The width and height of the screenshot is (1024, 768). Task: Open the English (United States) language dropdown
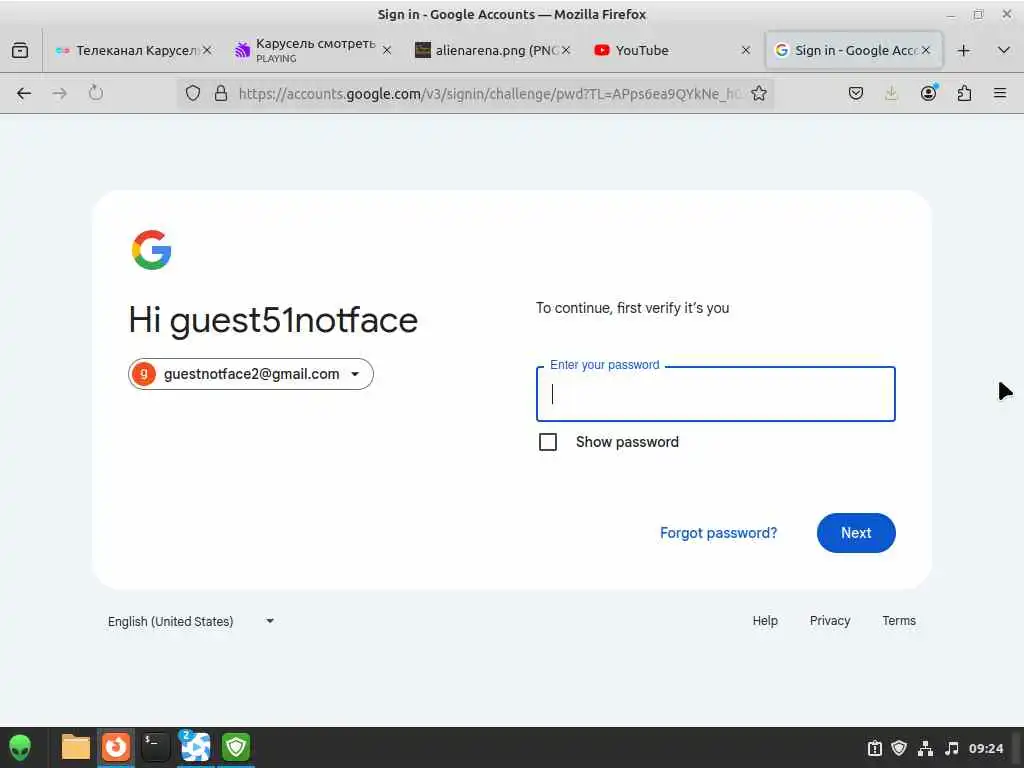click(191, 621)
